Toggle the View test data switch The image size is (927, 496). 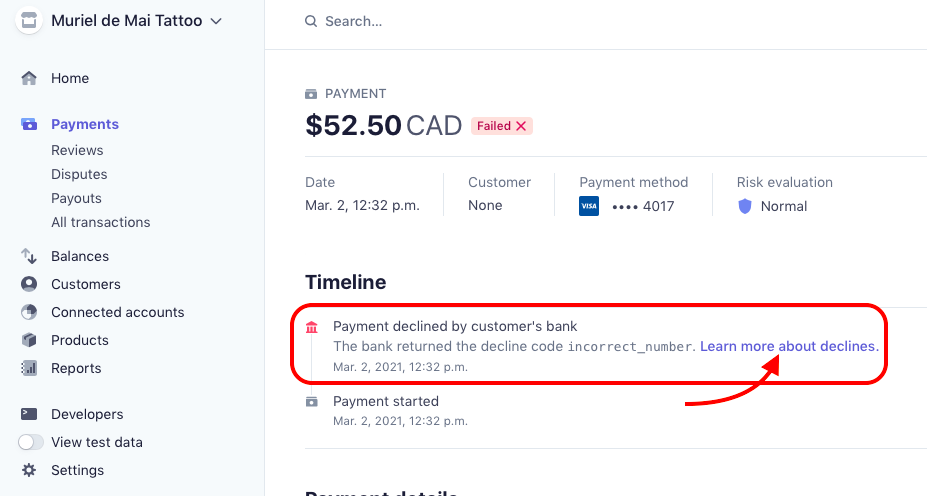pyautogui.click(x=31, y=442)
